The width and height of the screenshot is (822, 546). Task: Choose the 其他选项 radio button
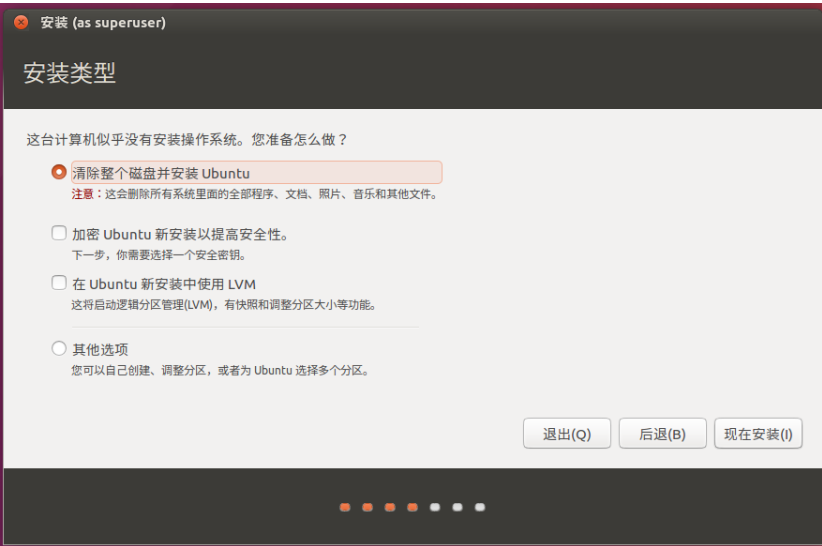point(59,348)
